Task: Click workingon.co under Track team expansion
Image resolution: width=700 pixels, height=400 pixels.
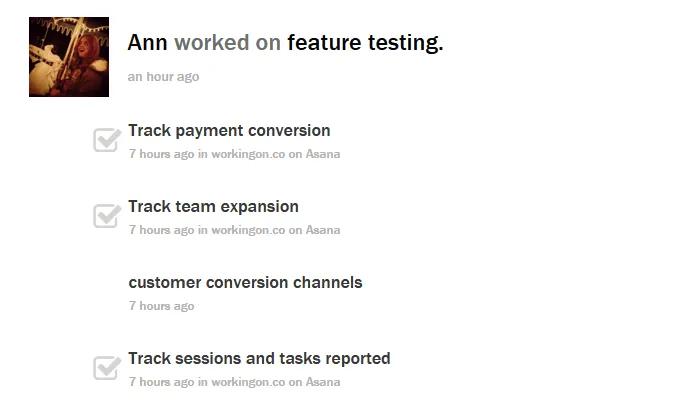Action: (x=248, y=230)
